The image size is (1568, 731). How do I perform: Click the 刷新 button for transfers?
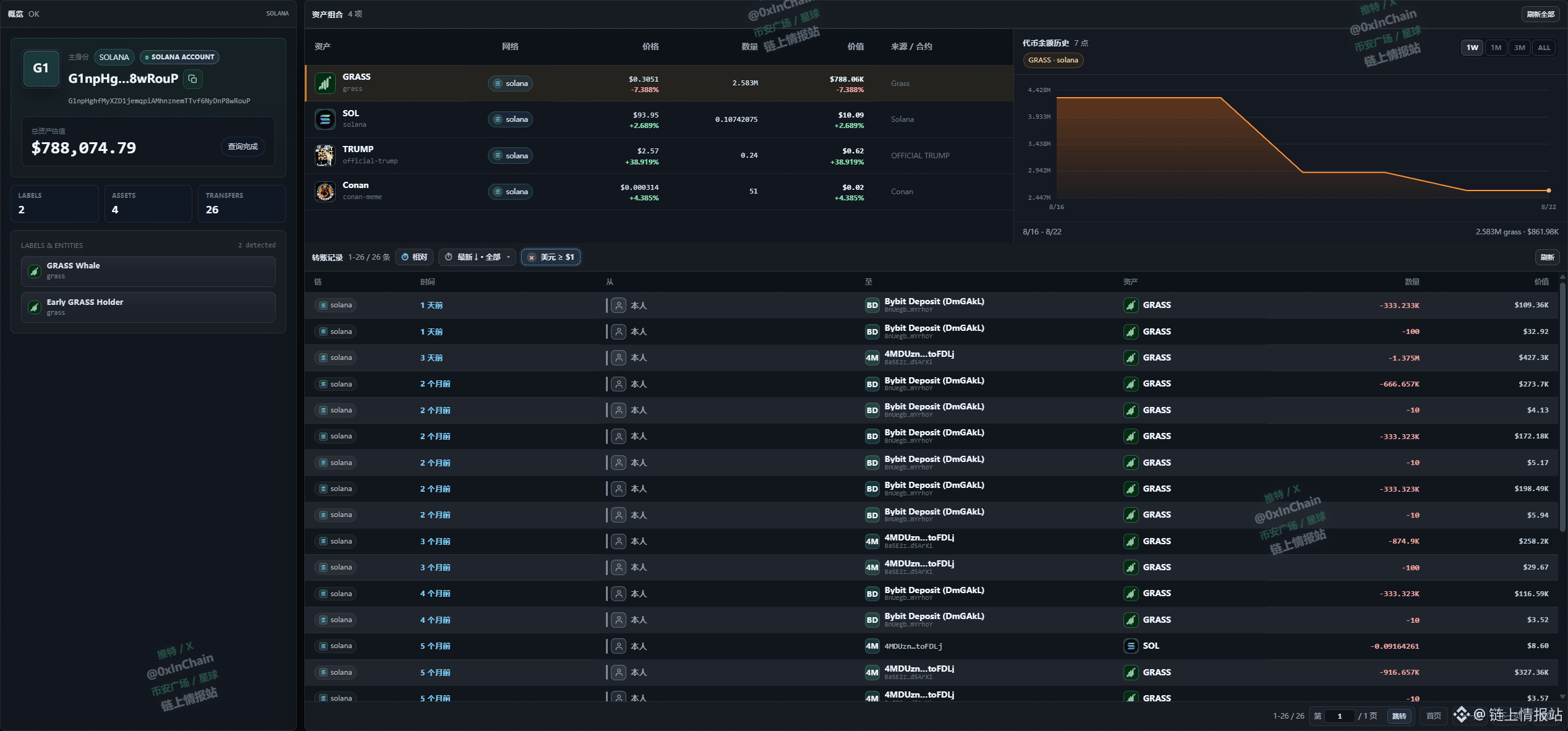[x=1547, y=257]
